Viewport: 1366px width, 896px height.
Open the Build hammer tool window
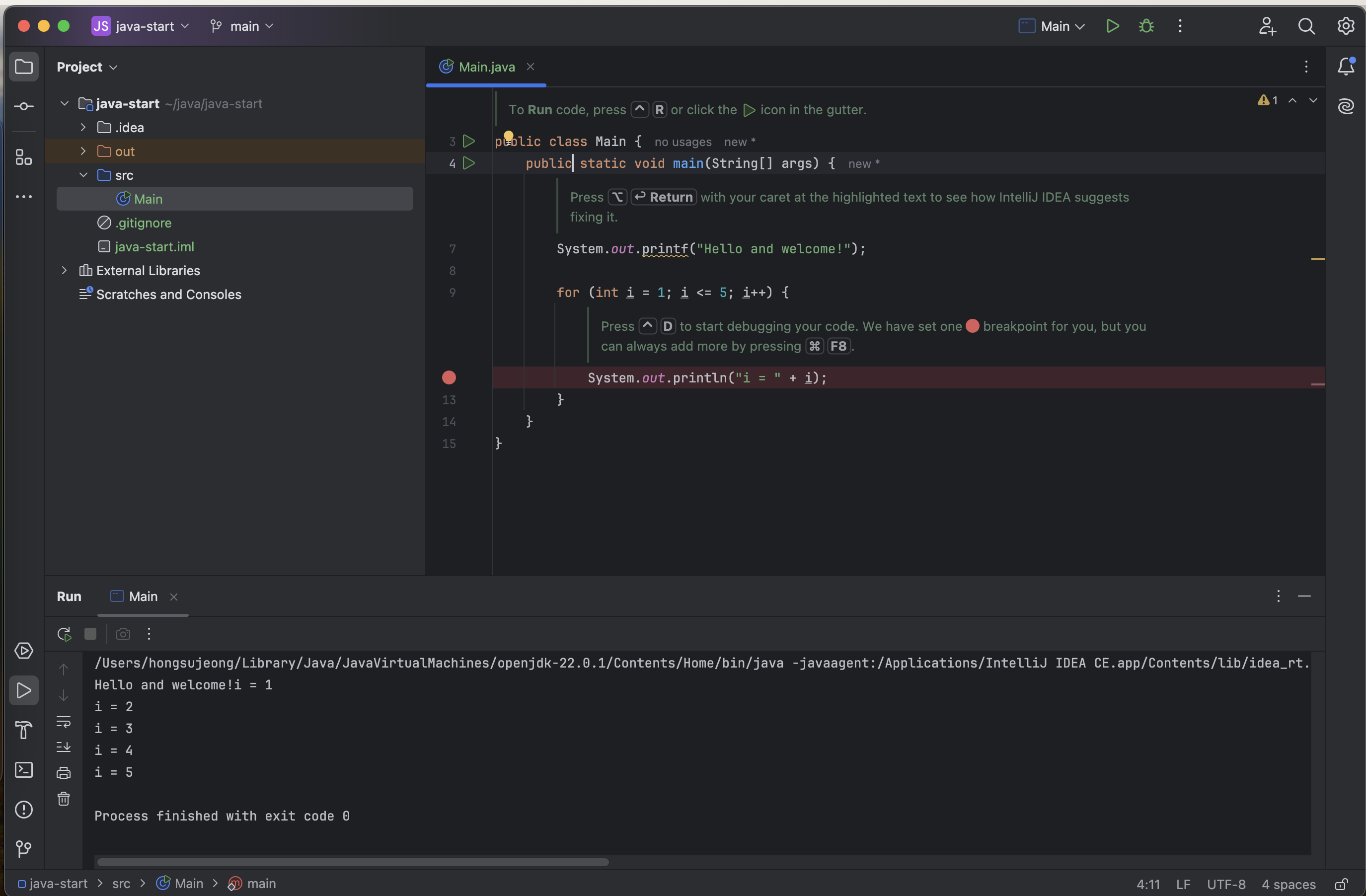coord(23,730)
